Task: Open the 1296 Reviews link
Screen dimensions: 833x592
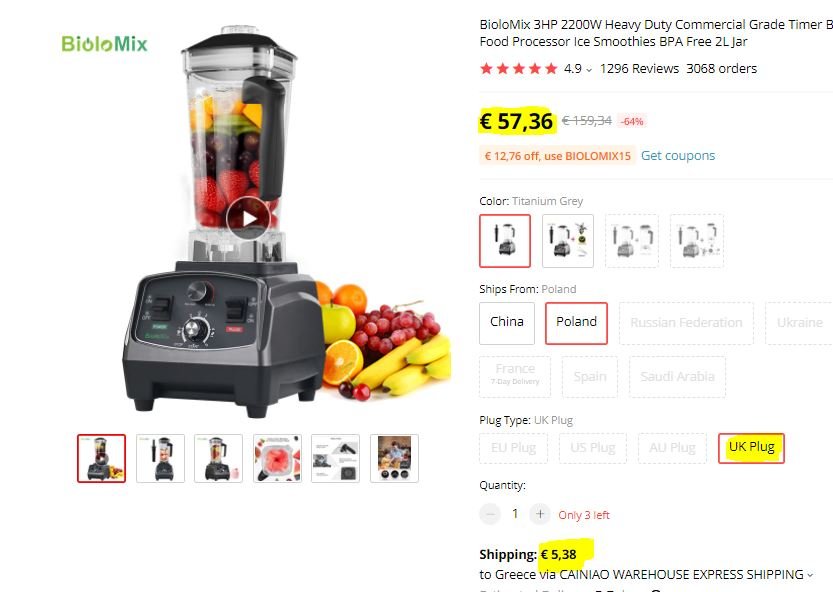Action: [x=639, y=69]
